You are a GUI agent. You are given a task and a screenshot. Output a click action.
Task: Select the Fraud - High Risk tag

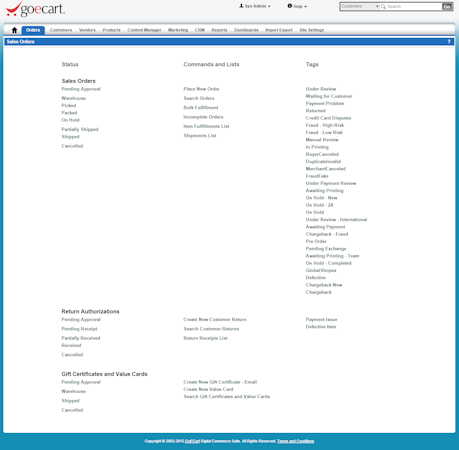pos(325,125)
